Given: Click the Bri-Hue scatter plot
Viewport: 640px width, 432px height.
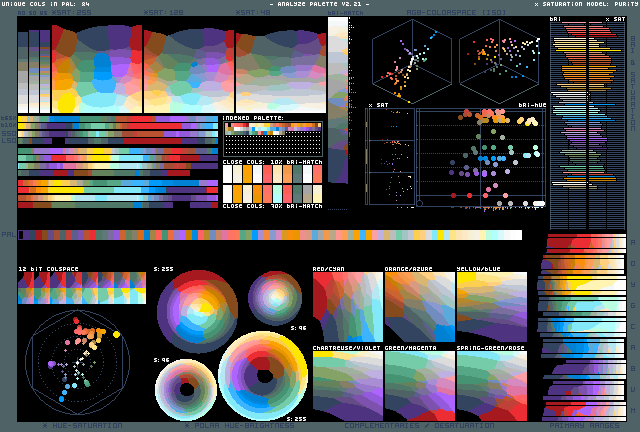Looking at the screenshot, I should coord(482,158).
